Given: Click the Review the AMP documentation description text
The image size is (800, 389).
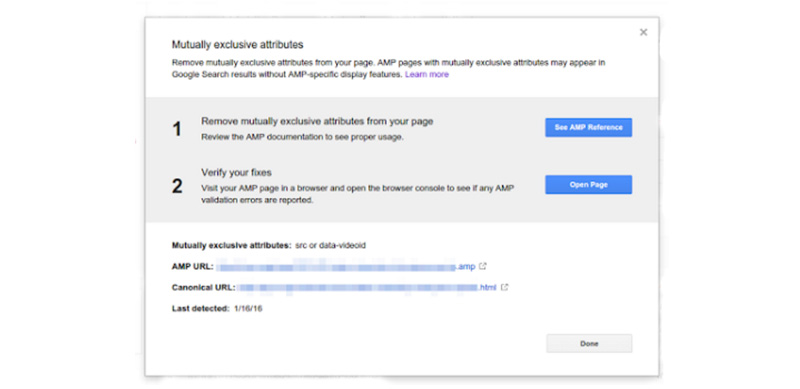Looking at the screenshot, I should click(x=303, y=137).
